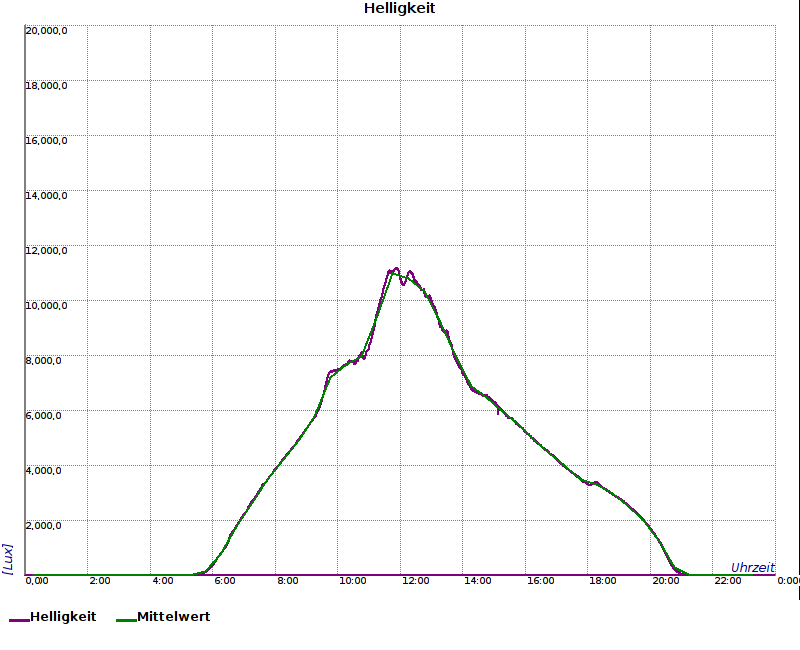Viewport: 800px width, 650px height.
Task: Click the chart title Helligkeit
Action: [399, 8]
